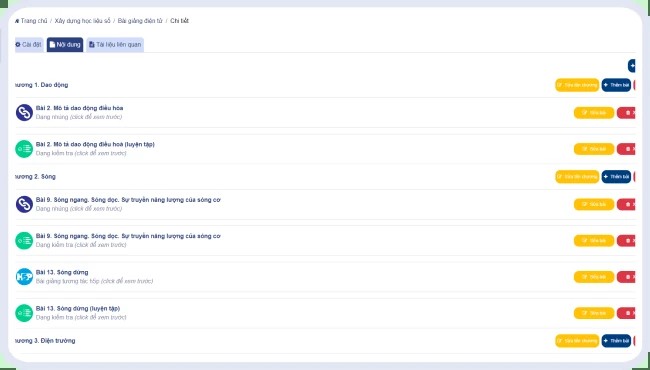
Task: Delete the Bài 13. Sóng dừng interactive lesson
Action: pyautogui.click(x=626, y=277)
